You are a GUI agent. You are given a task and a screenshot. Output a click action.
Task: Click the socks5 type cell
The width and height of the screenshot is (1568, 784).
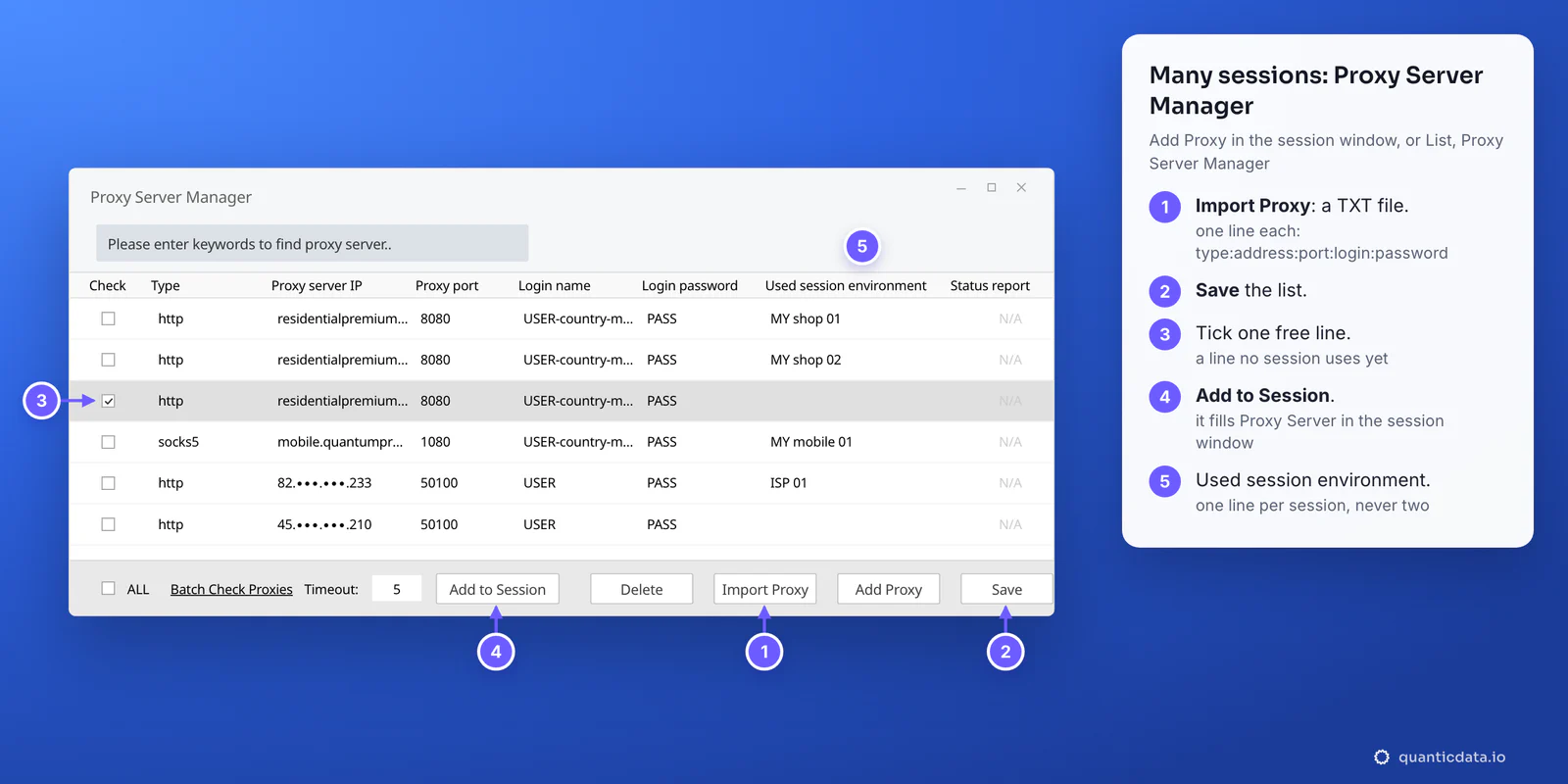(178, 442)
